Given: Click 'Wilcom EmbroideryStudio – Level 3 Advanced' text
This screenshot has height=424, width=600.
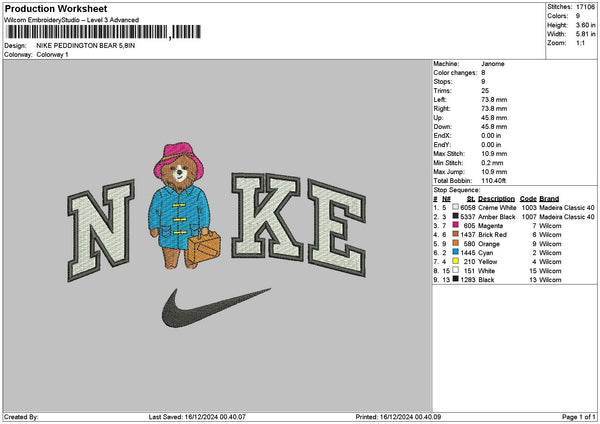Looking at the screenshot, I should click(72, 20).
